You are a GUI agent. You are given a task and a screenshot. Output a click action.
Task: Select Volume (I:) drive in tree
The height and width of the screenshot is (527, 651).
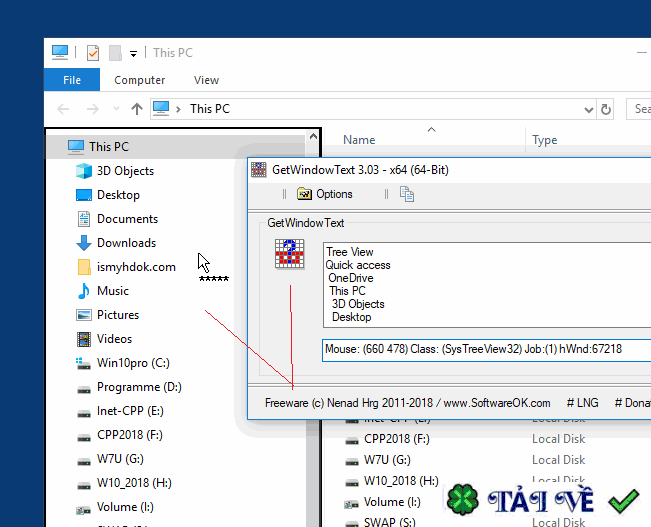pyautogui.click(x=125, y=507)
